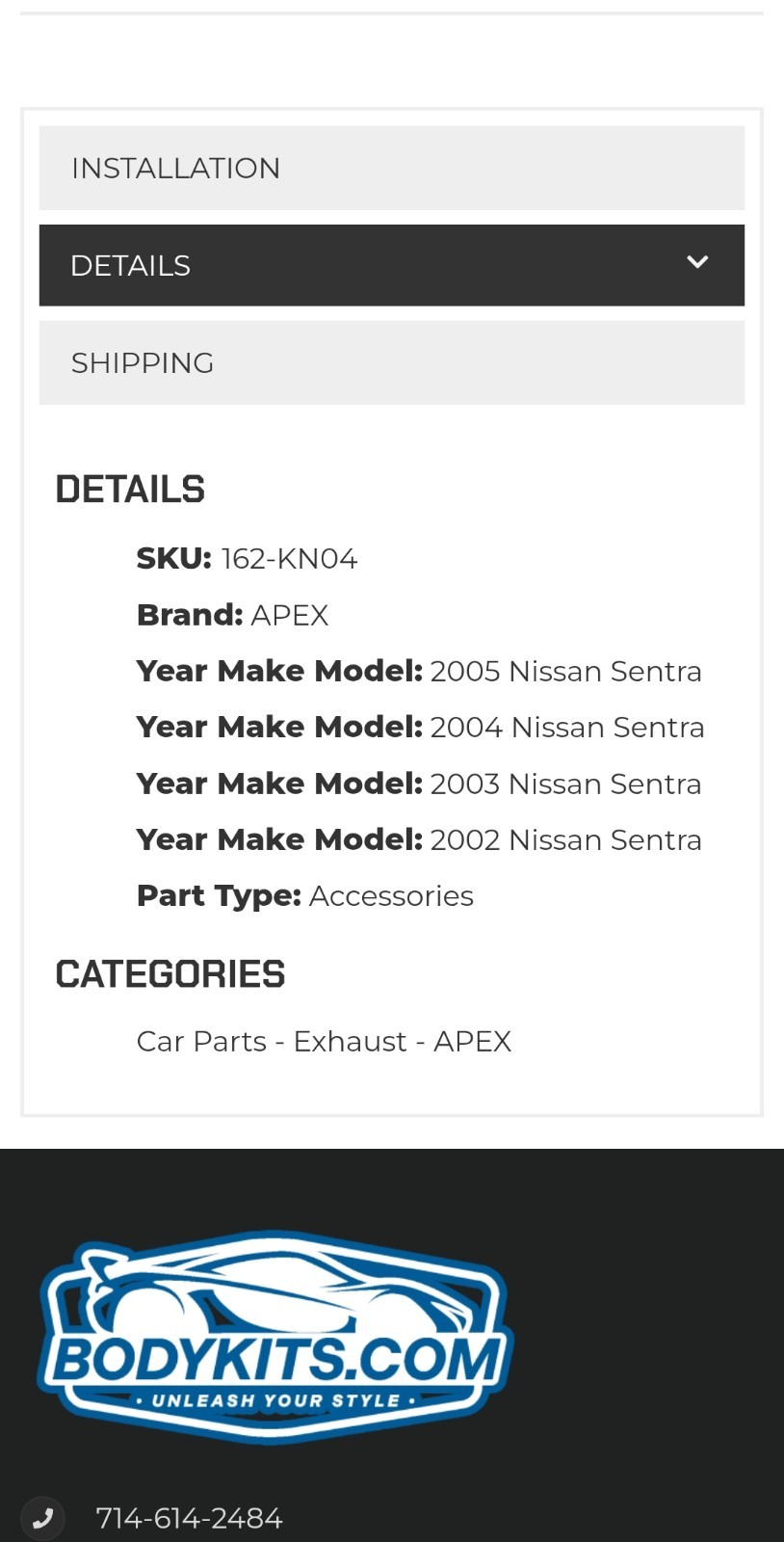Tap the Unleash Your Style tagline
The width and height of the screenshot is (784, 1542).
pyautogui.click(x=275, y=1400)
